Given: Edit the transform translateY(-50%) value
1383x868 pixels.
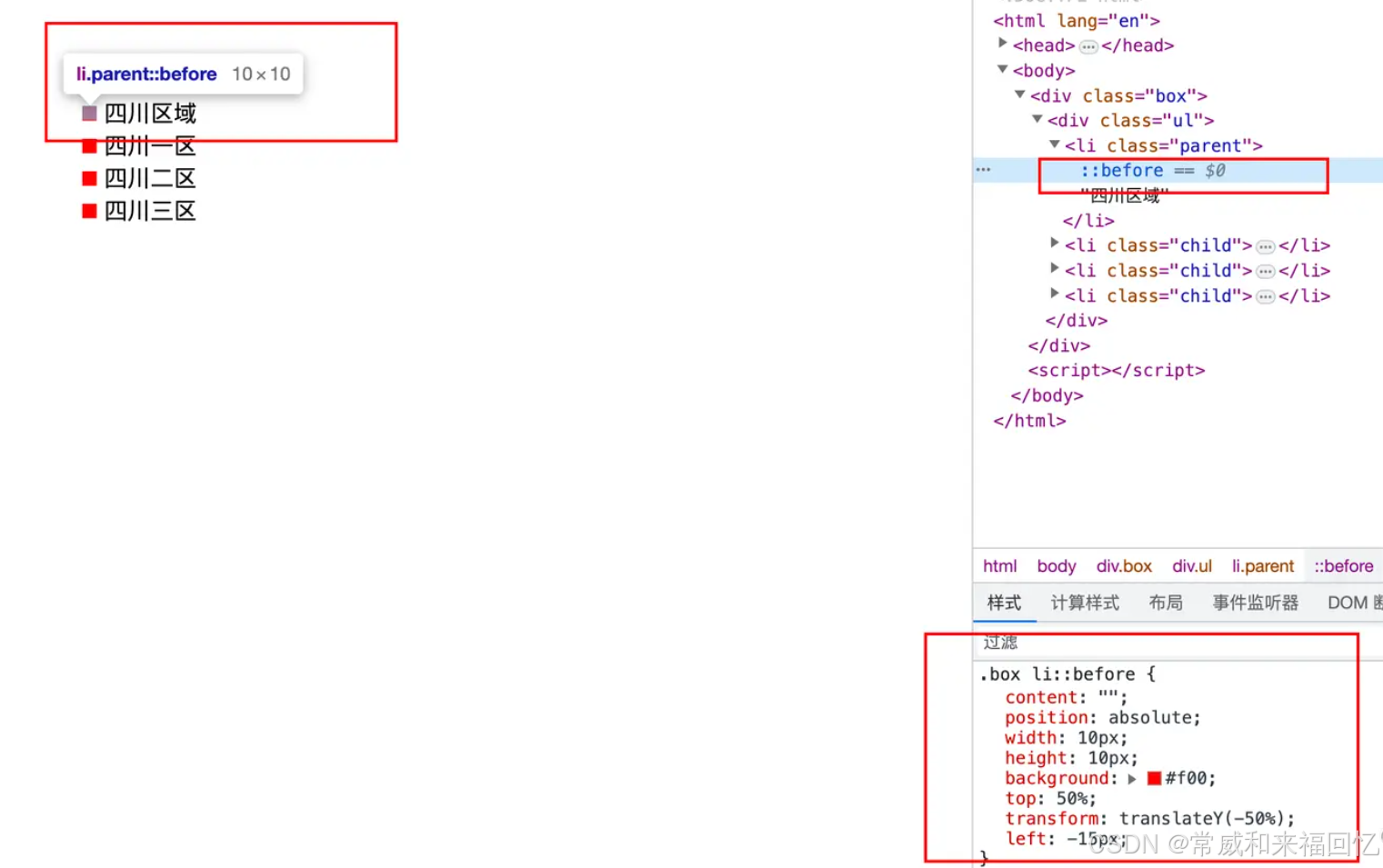Looking at the screenshot, I should point(1200,819).
